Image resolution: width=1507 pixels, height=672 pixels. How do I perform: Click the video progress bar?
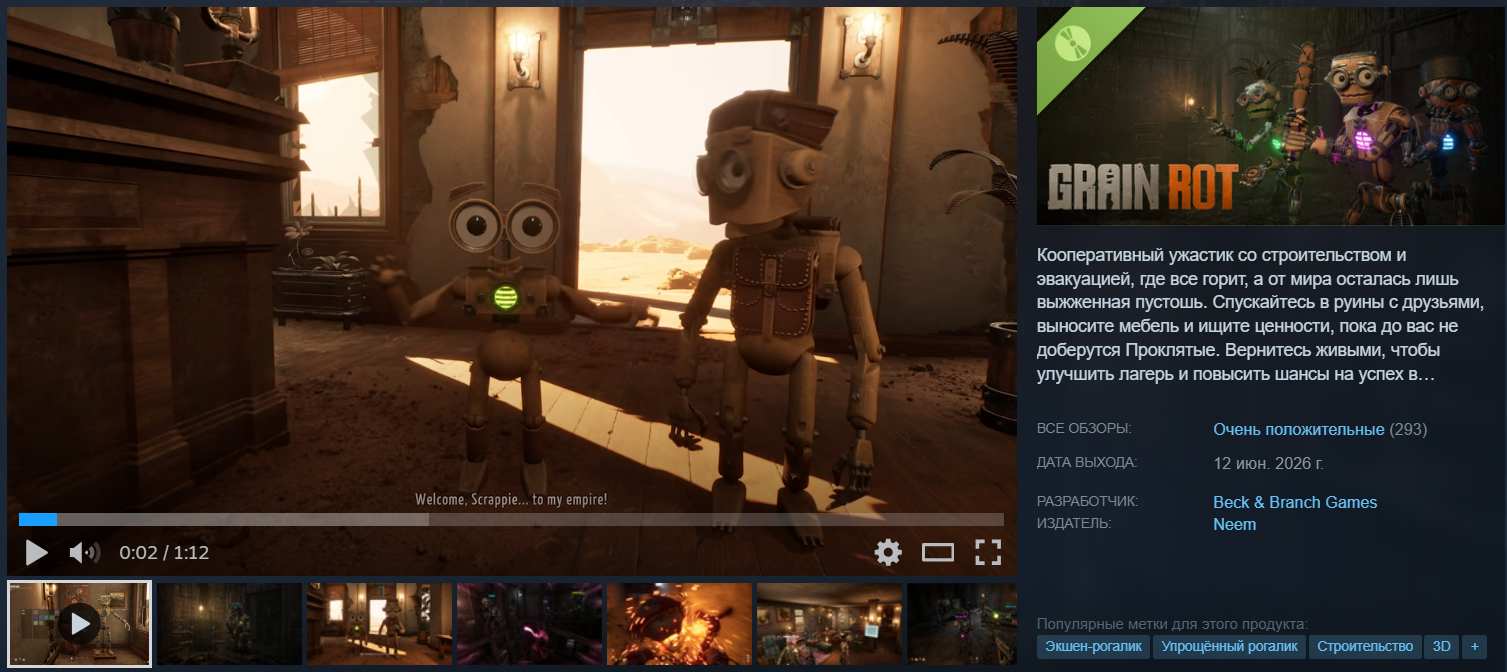coord(511,519)
